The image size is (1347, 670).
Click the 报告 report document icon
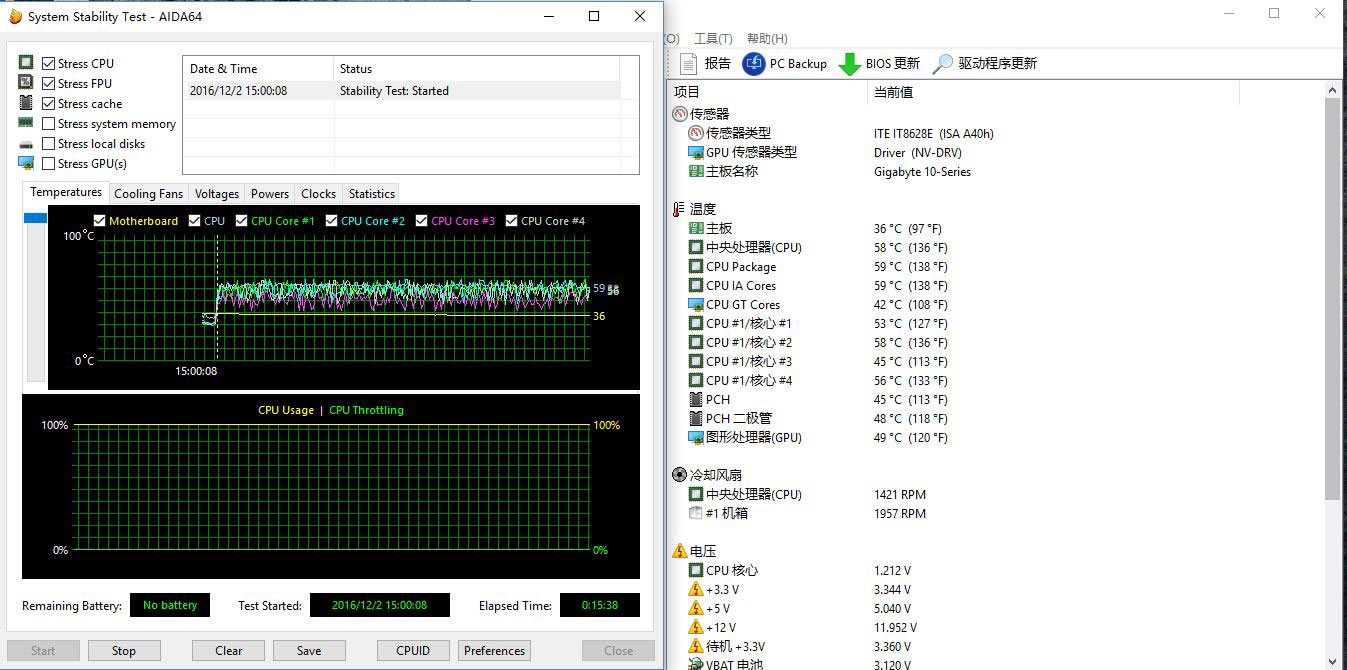688,63
